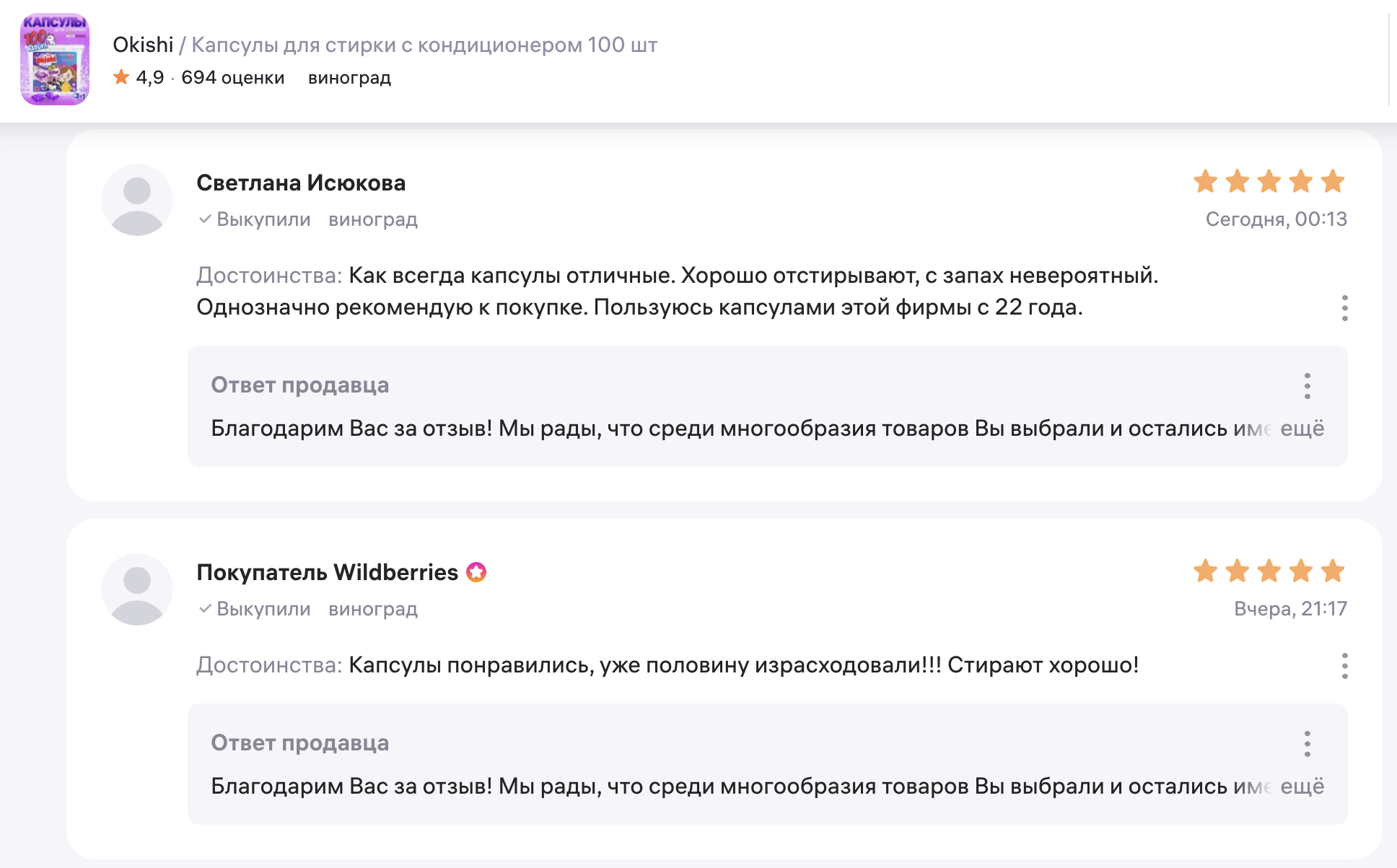This screenshot has height=868, width=1397.
Task: Click Выкупили checkmark status in first review
Action: 255,219
